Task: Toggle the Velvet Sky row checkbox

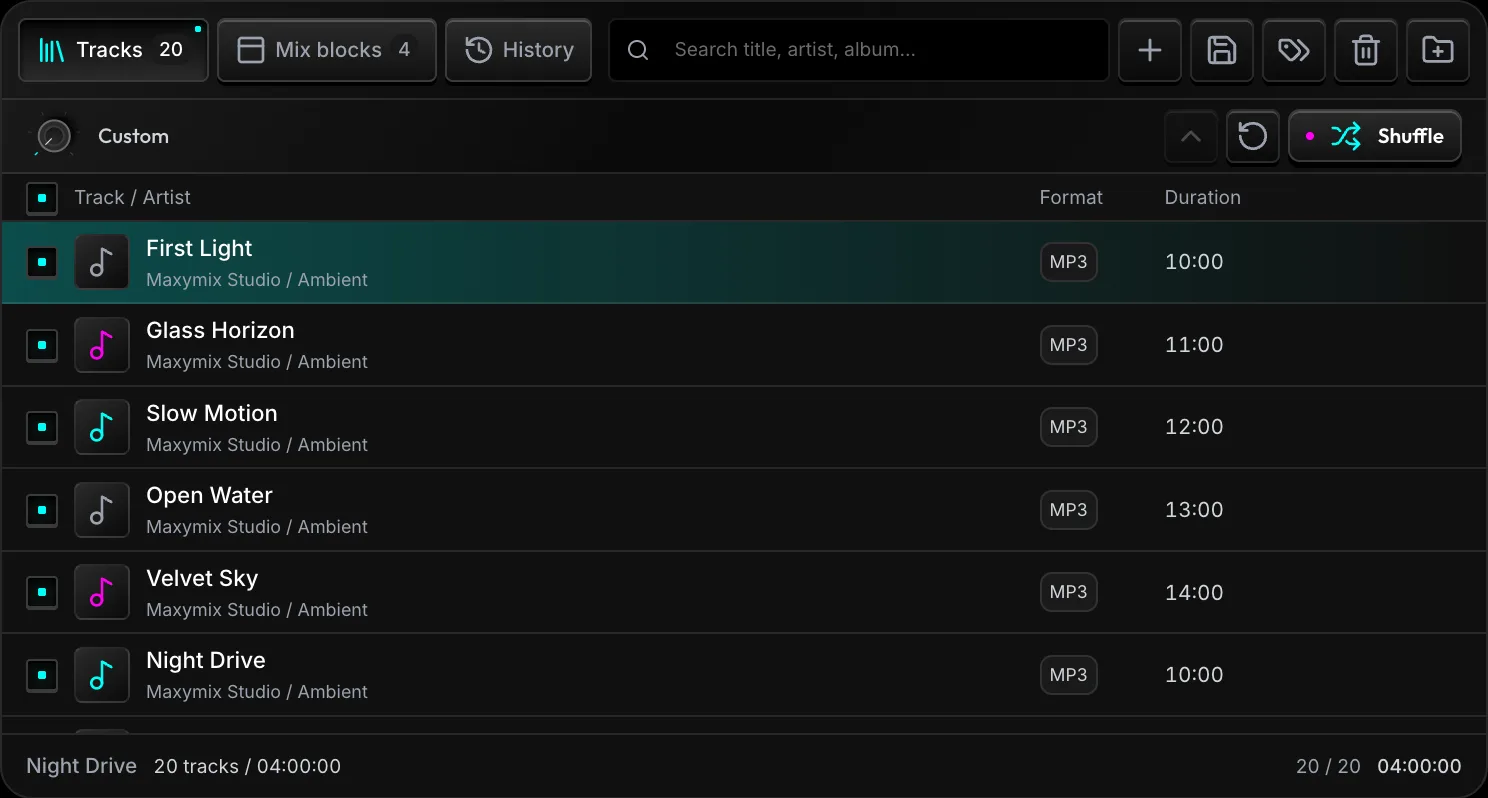Action: 42,592
